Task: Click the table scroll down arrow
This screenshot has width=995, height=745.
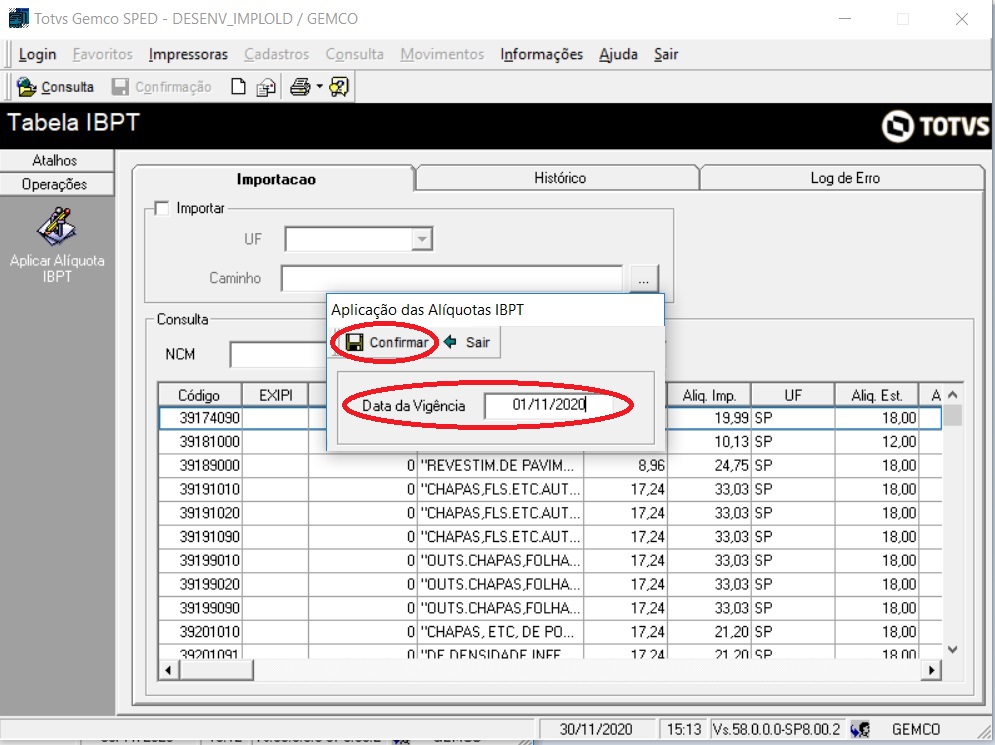Action: [952, 649]
